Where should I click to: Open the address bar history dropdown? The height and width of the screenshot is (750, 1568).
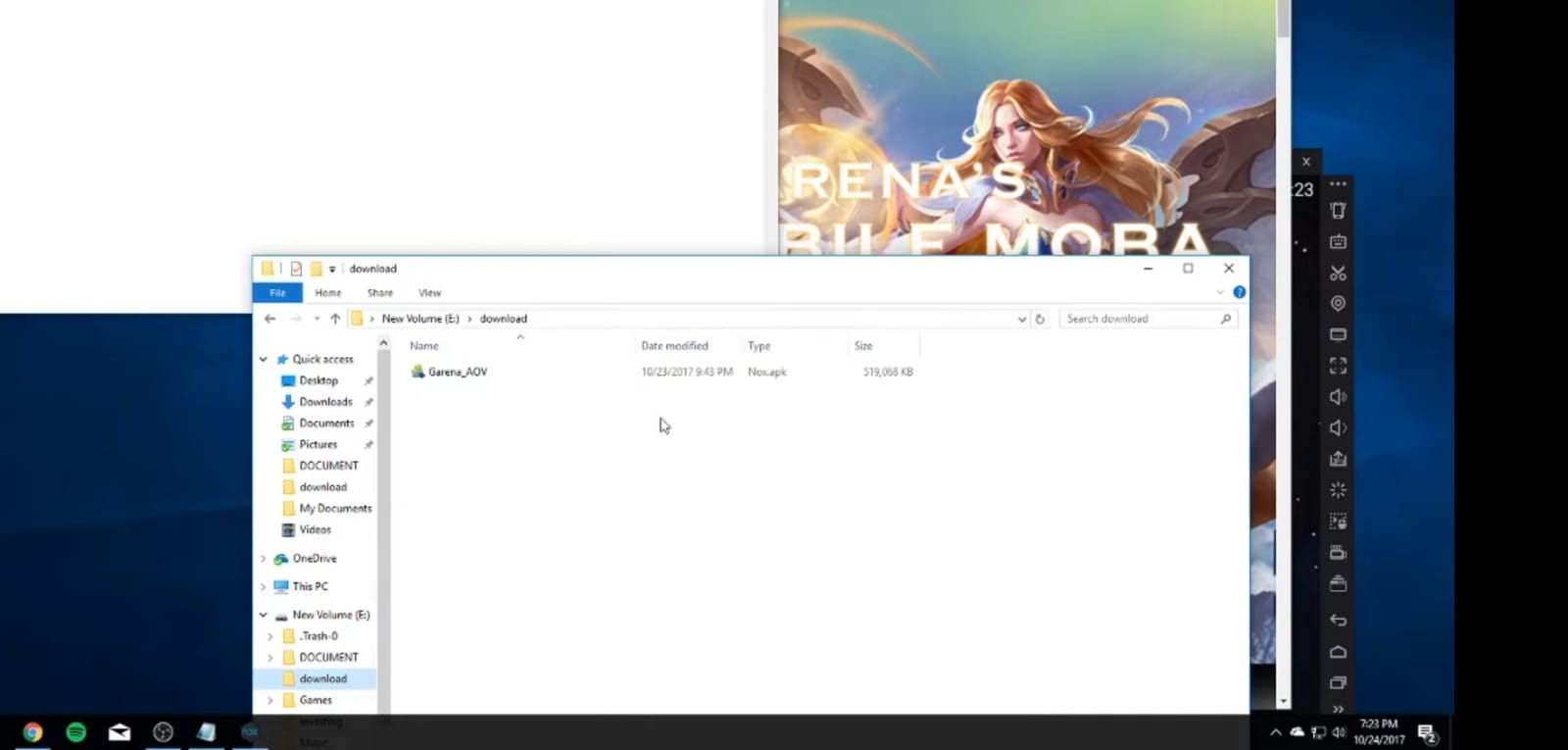click(x=1022, y=319)
